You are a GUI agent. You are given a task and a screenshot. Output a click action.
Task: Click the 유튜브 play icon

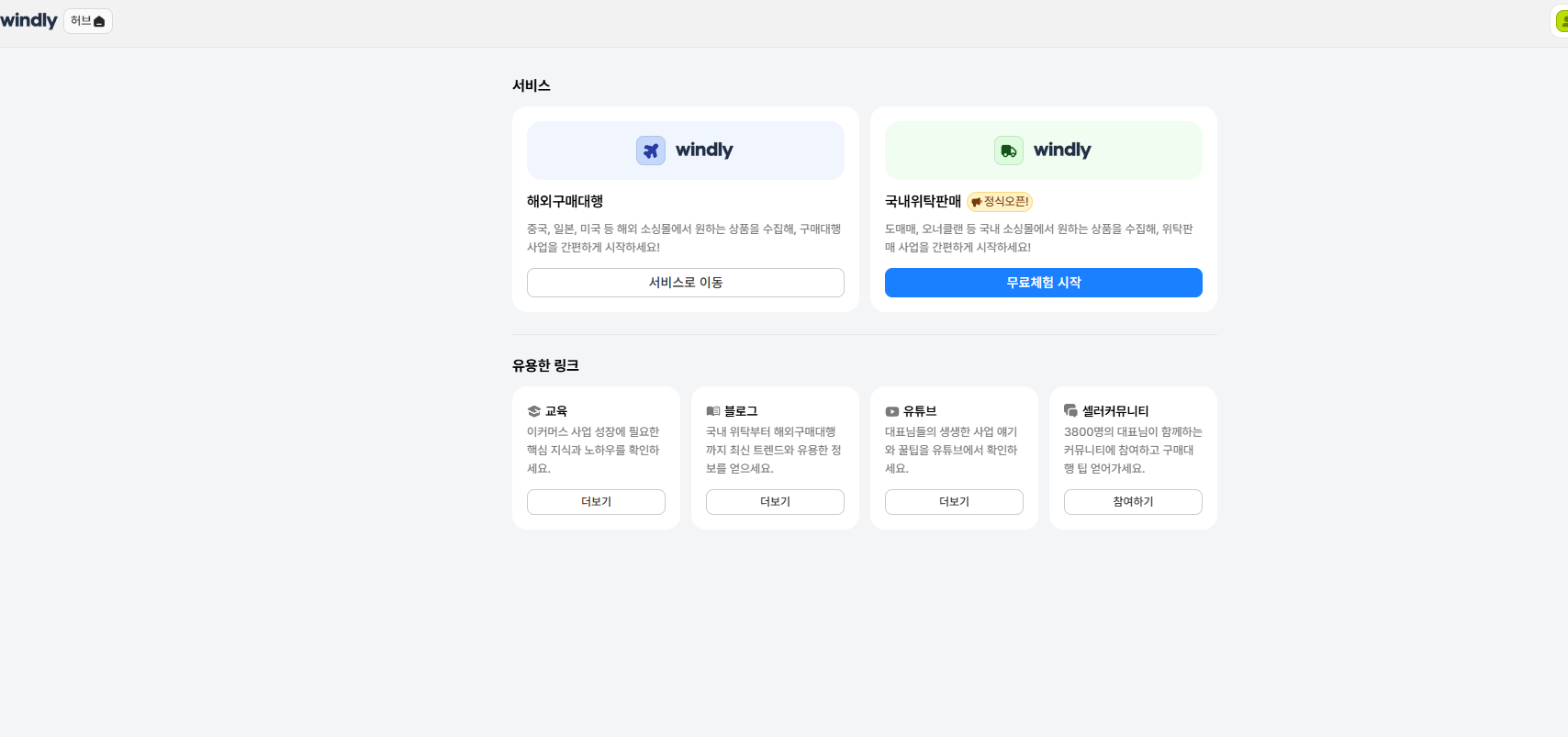pos(892,412)
